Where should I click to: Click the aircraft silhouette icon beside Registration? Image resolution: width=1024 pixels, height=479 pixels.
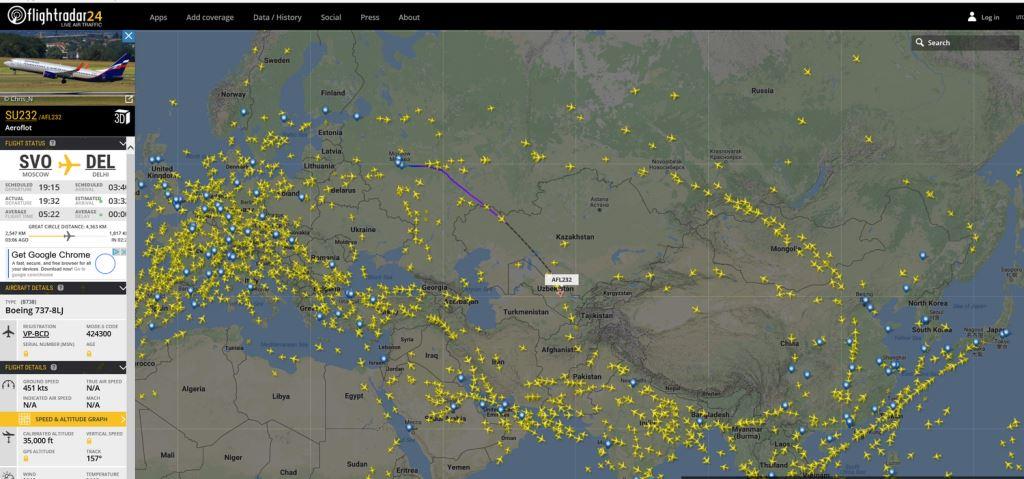coord(8,332)
